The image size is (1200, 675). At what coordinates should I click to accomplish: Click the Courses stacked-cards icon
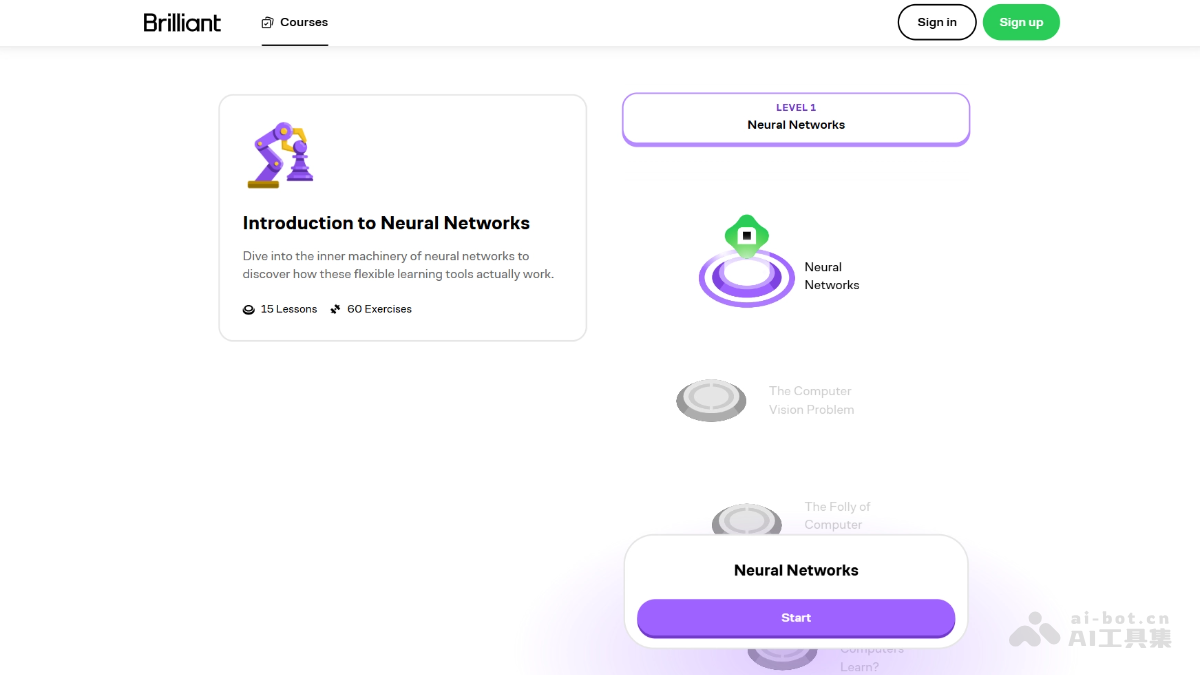[267, 22]
